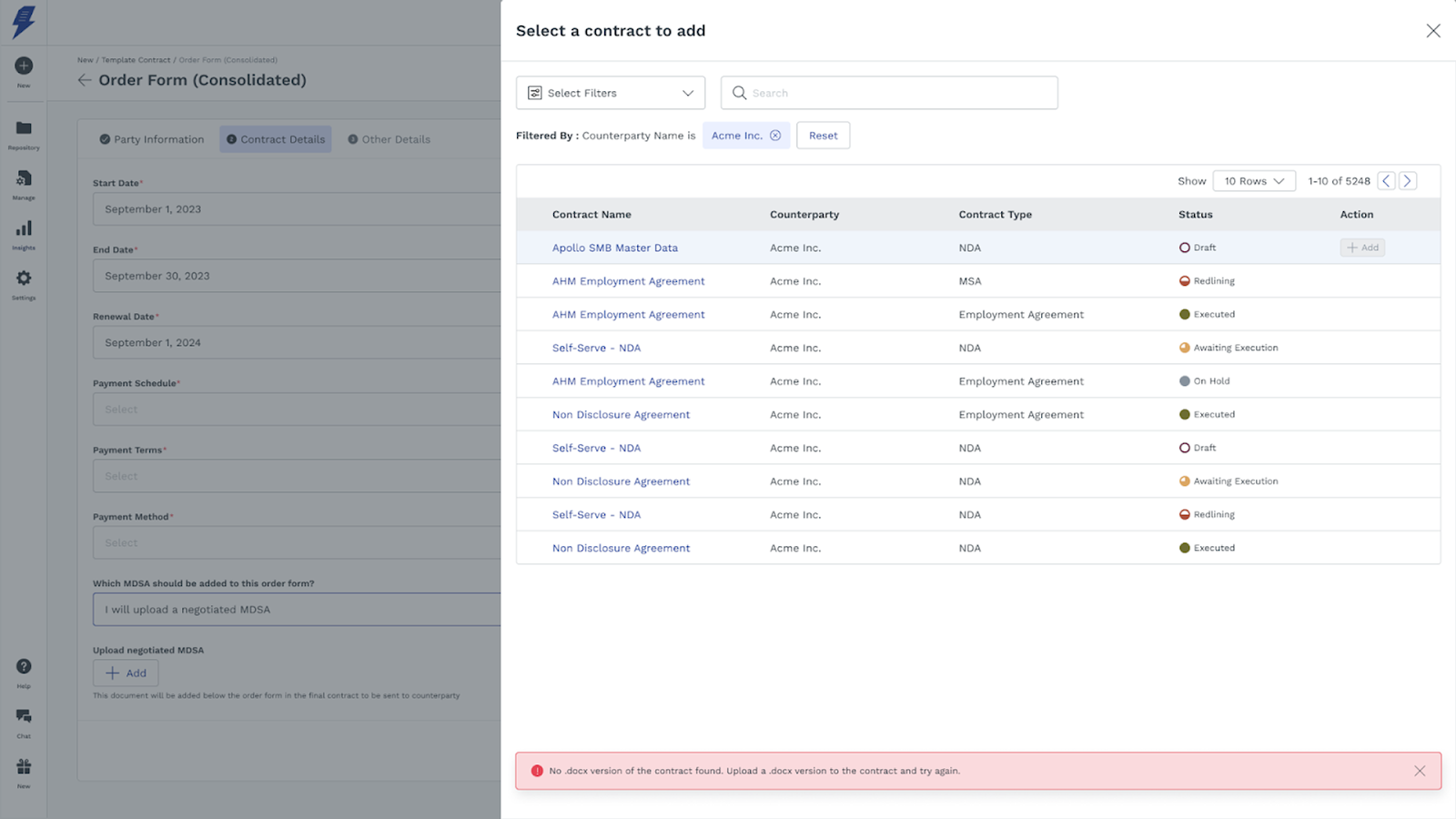Open the Chat bubble icon
Viewport: 1456px width, 819px height.
(24, 717)
